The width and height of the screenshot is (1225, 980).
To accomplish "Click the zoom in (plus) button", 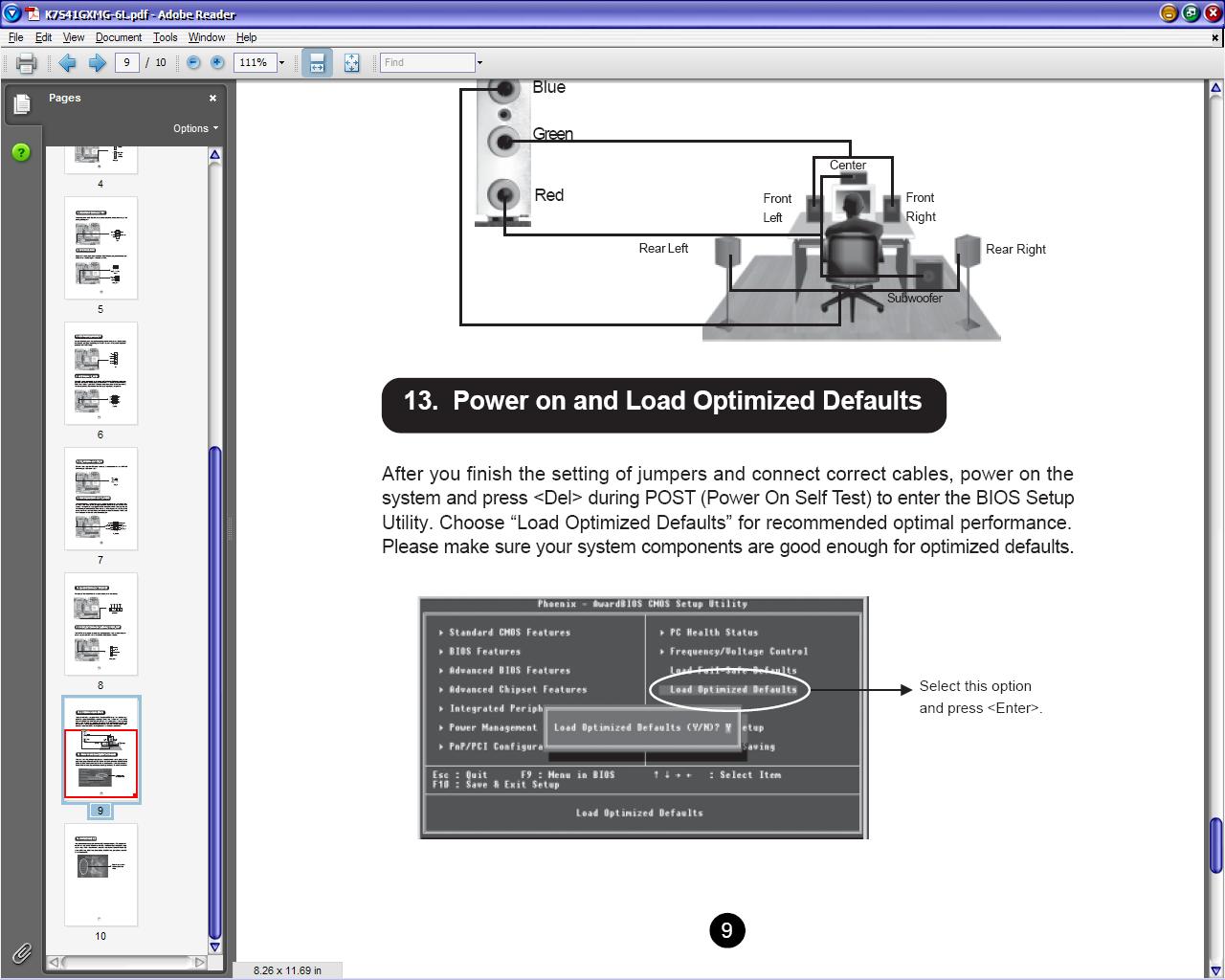I will click(217, 62).
